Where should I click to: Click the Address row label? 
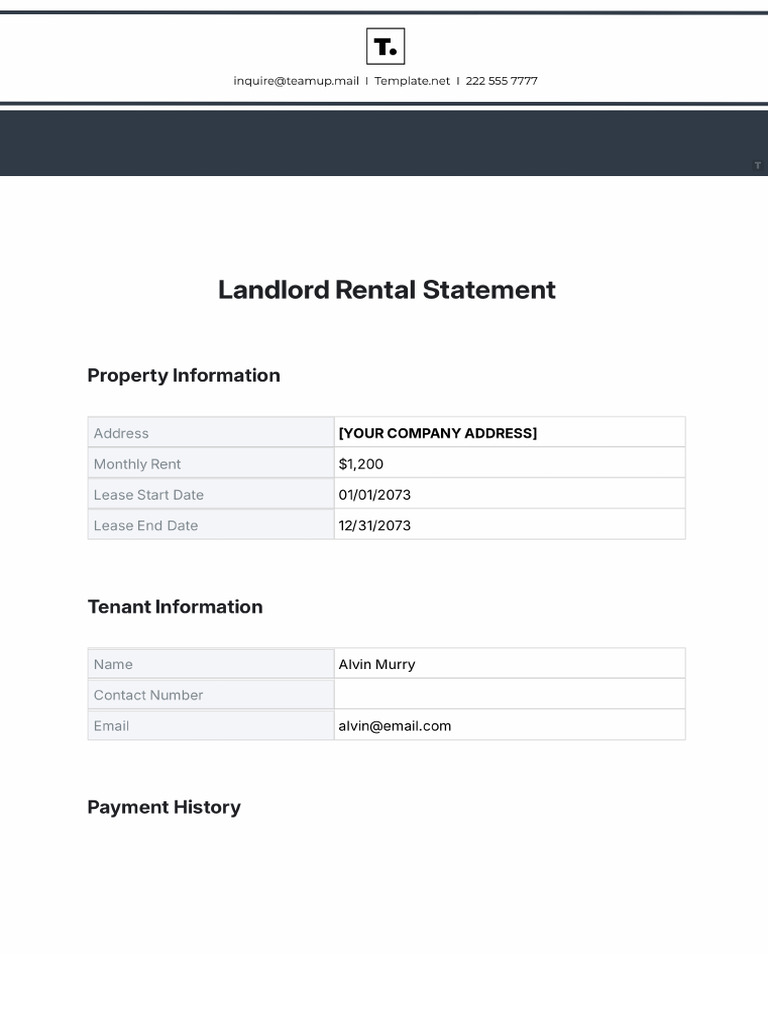pyautogui.click(x=121, y=433)
